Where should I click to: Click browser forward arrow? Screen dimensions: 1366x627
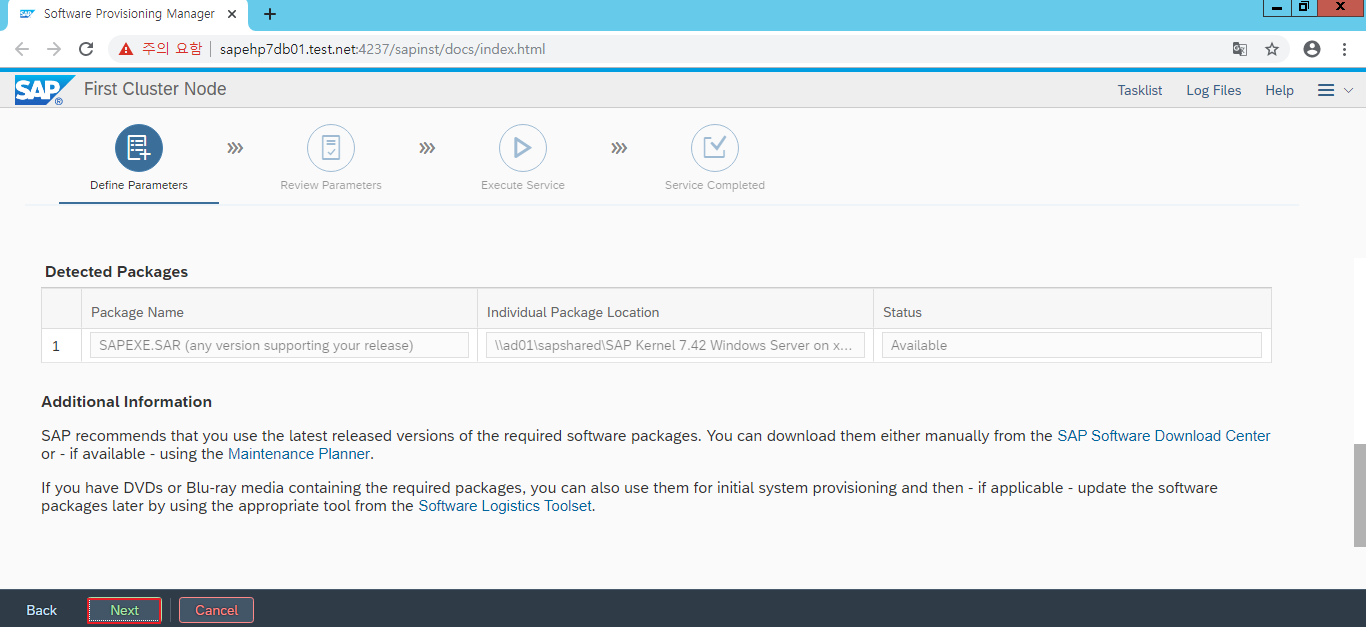coord(54,49)
